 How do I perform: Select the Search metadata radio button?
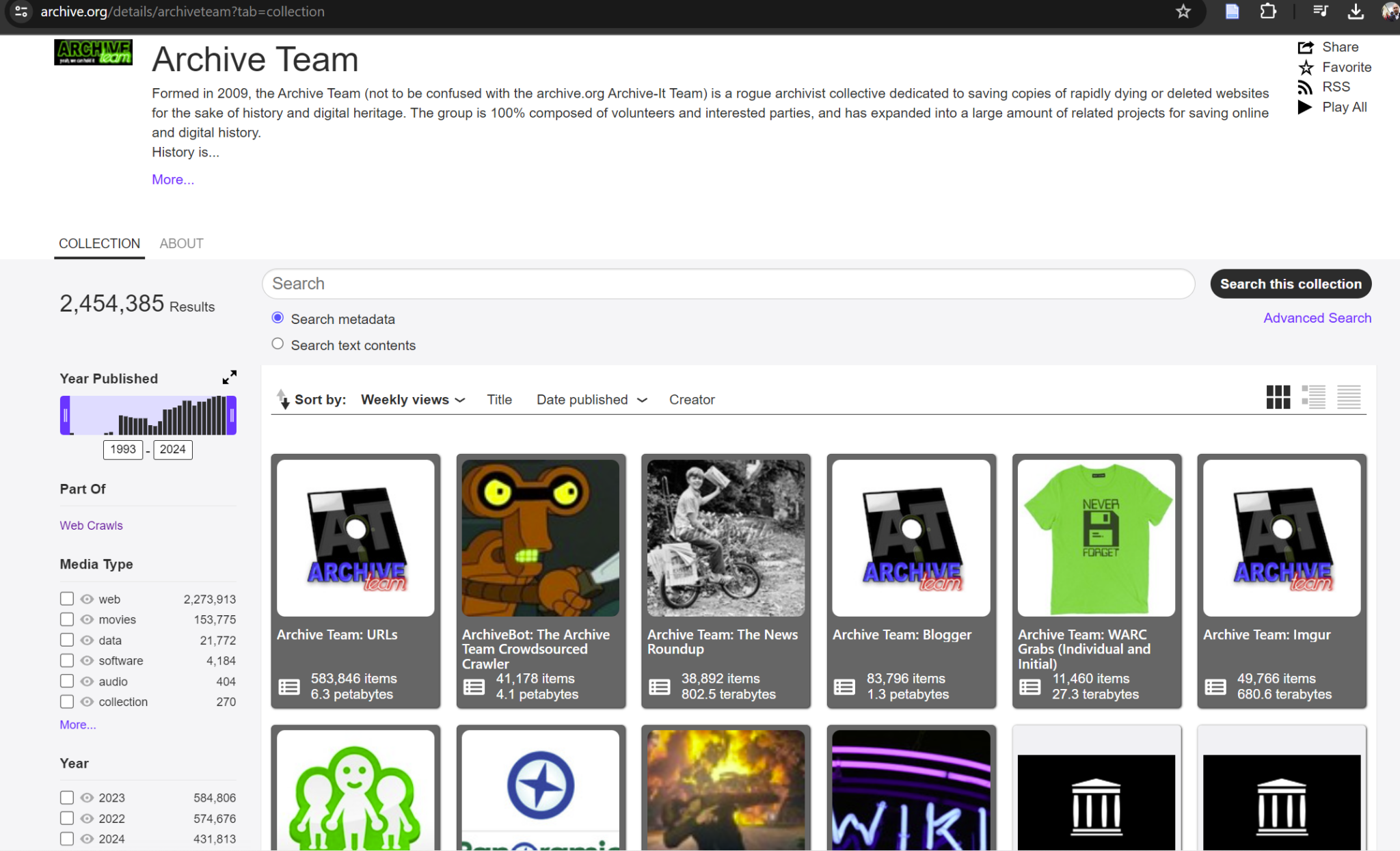point(278,318)
